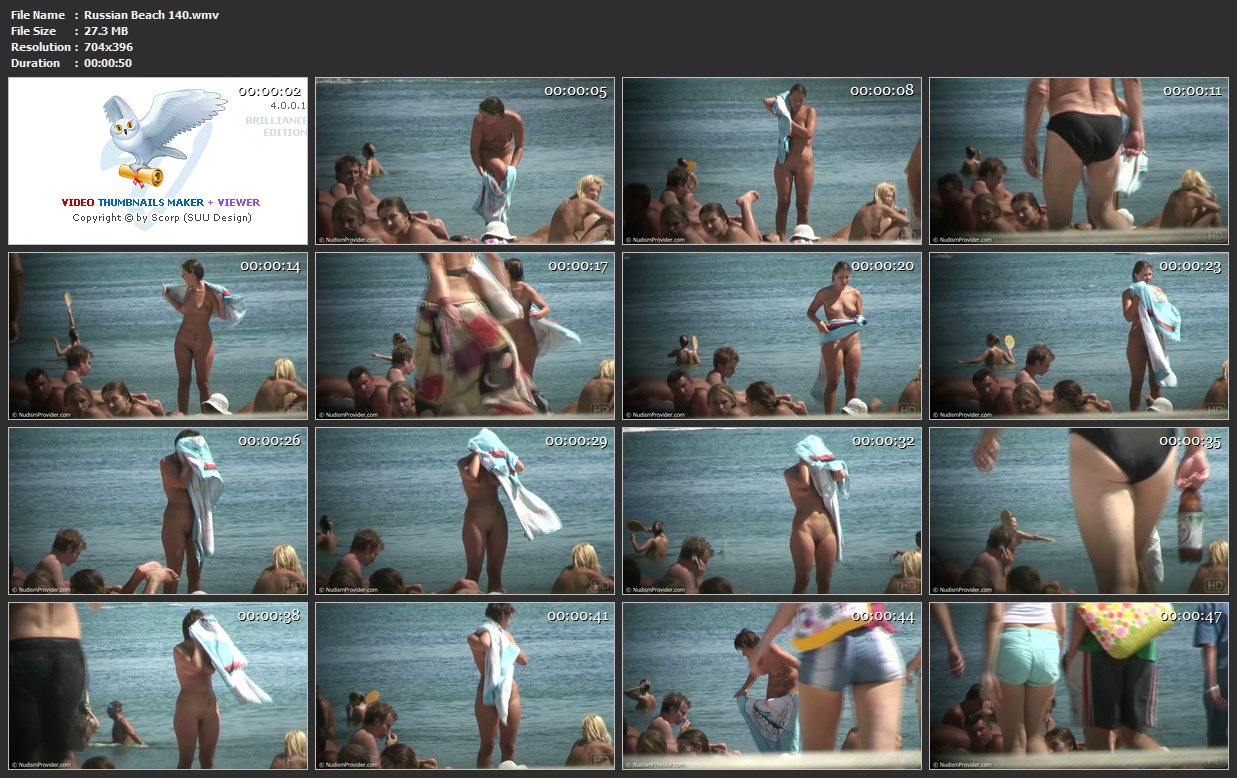Select the thumbnail stamped 00:00:38
Screen dimensions: 1237x778
tap(158, 685)
